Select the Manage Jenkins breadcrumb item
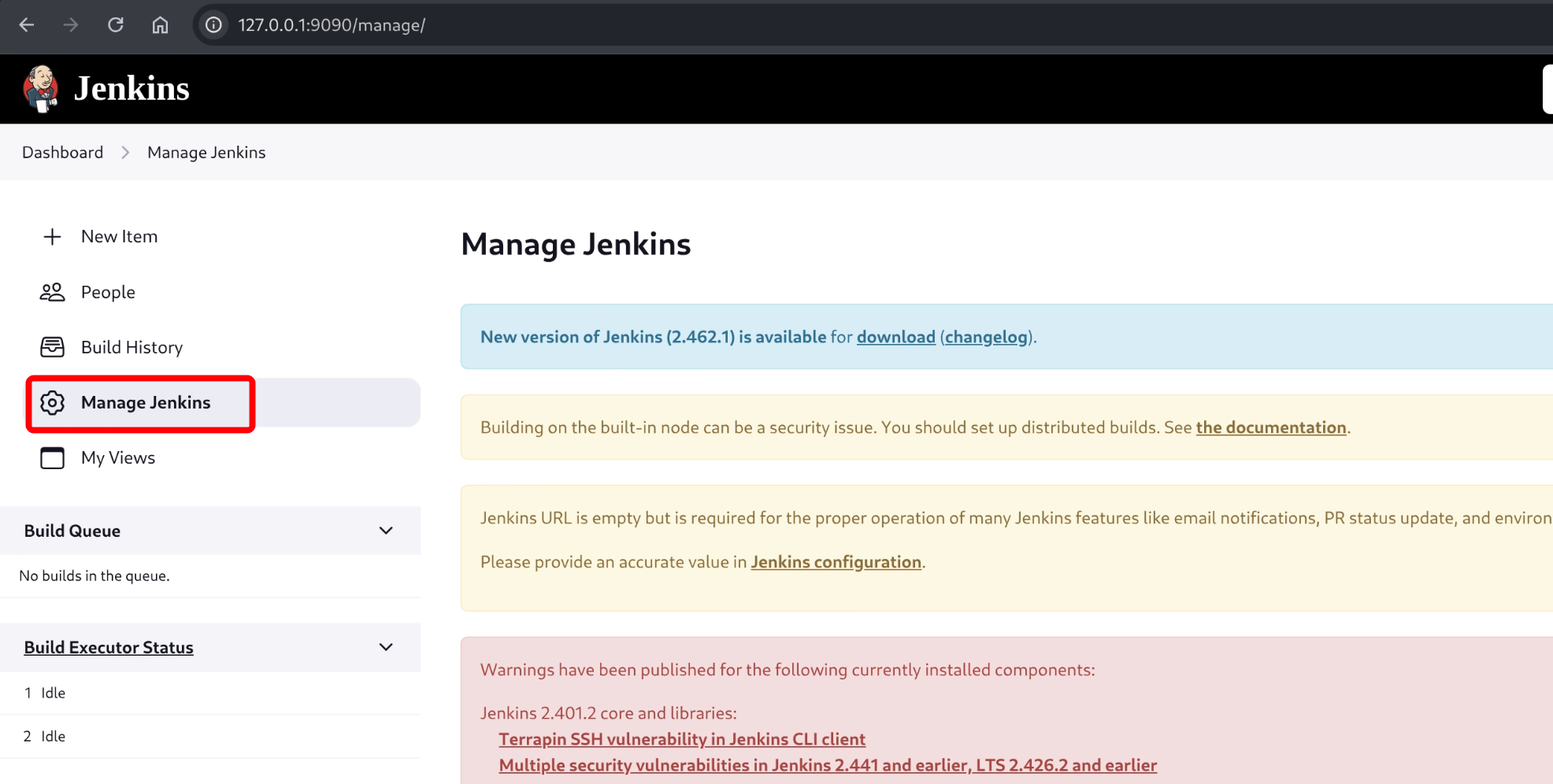This screenshot has width=1553, height=784. point(206,153)
